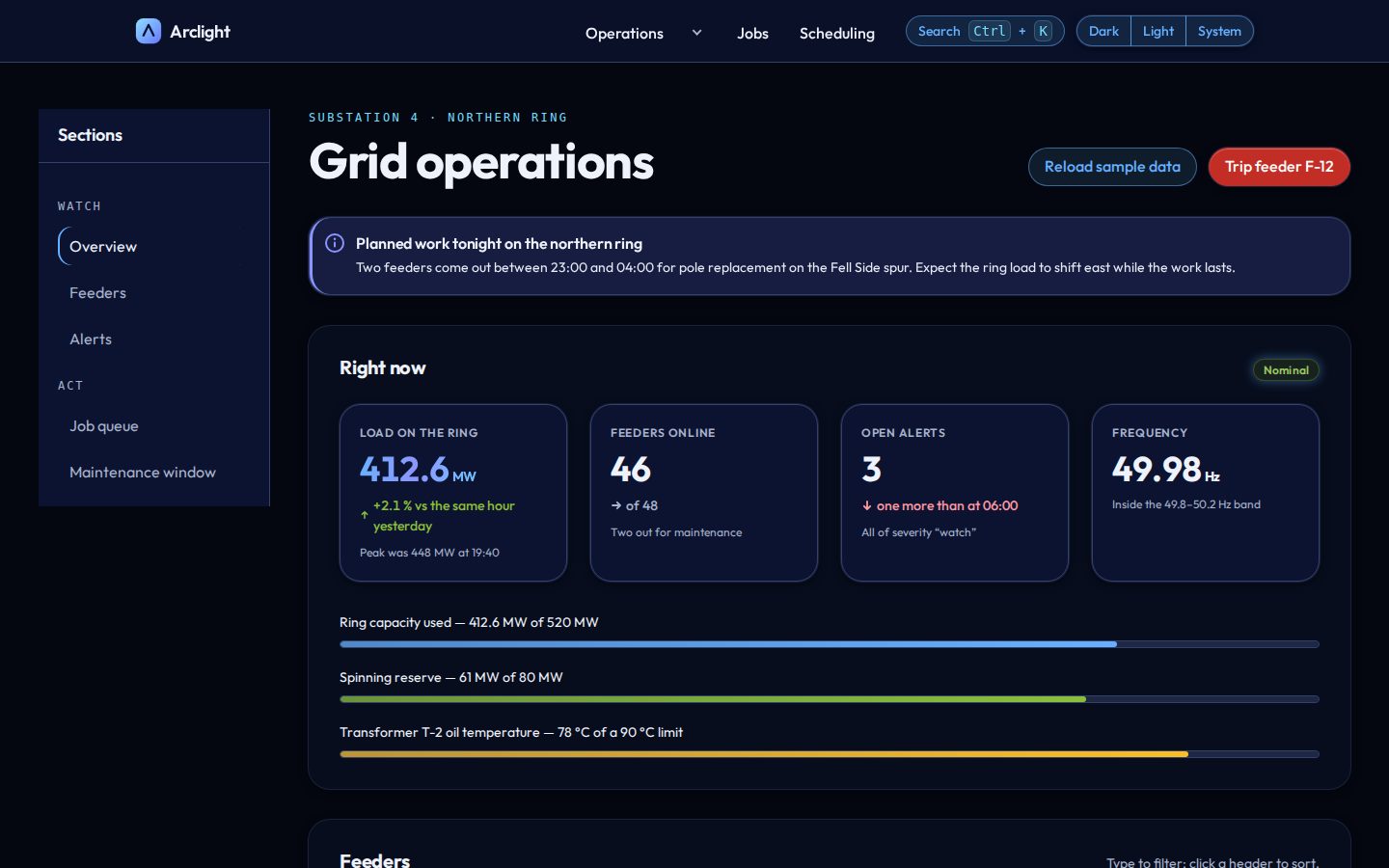Click the 'OPEN ALERTS' card label
This screenshot has height=868, width=1389.
903,433
